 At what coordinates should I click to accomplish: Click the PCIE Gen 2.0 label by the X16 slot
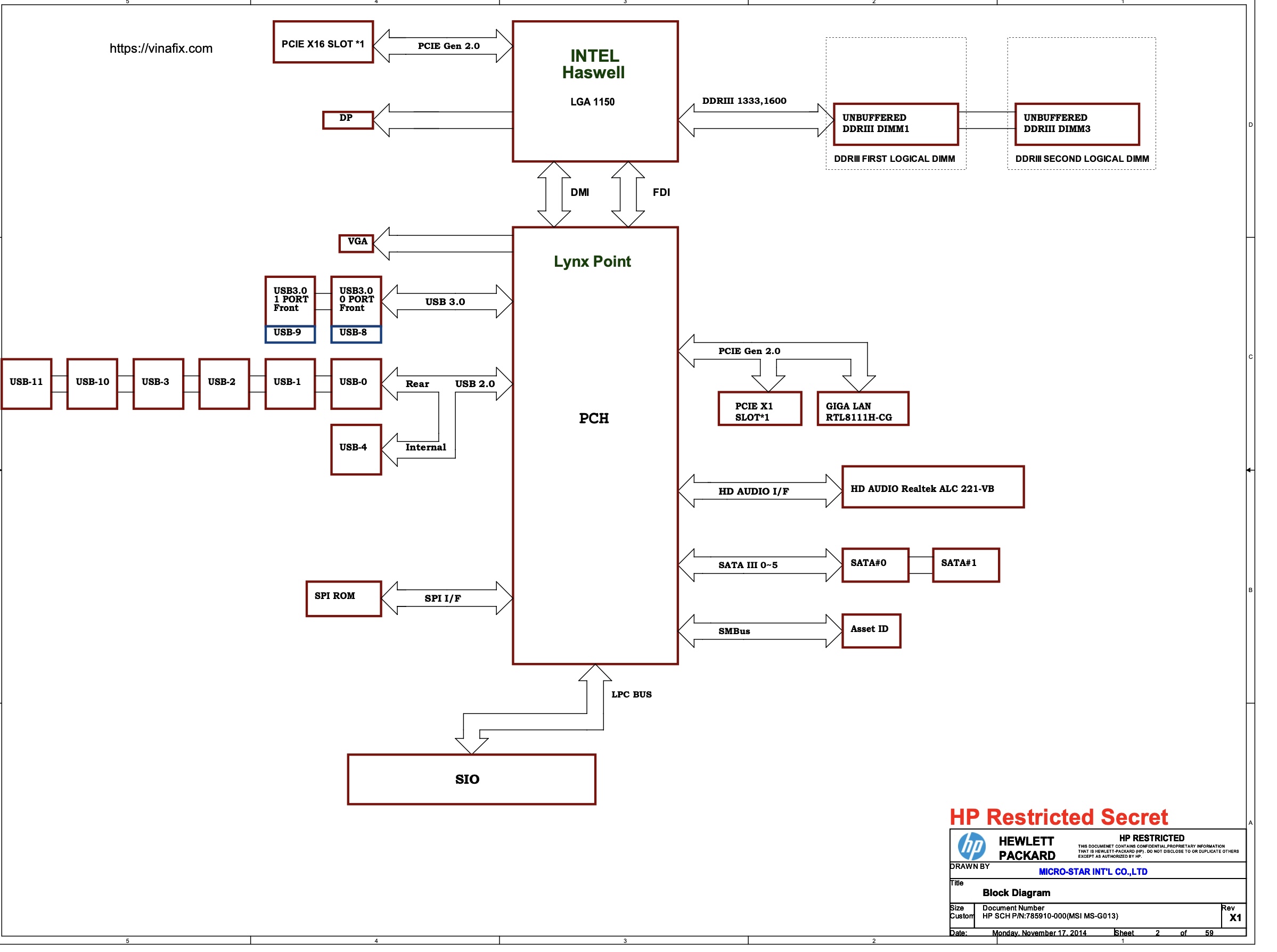(x=448, y=46)
